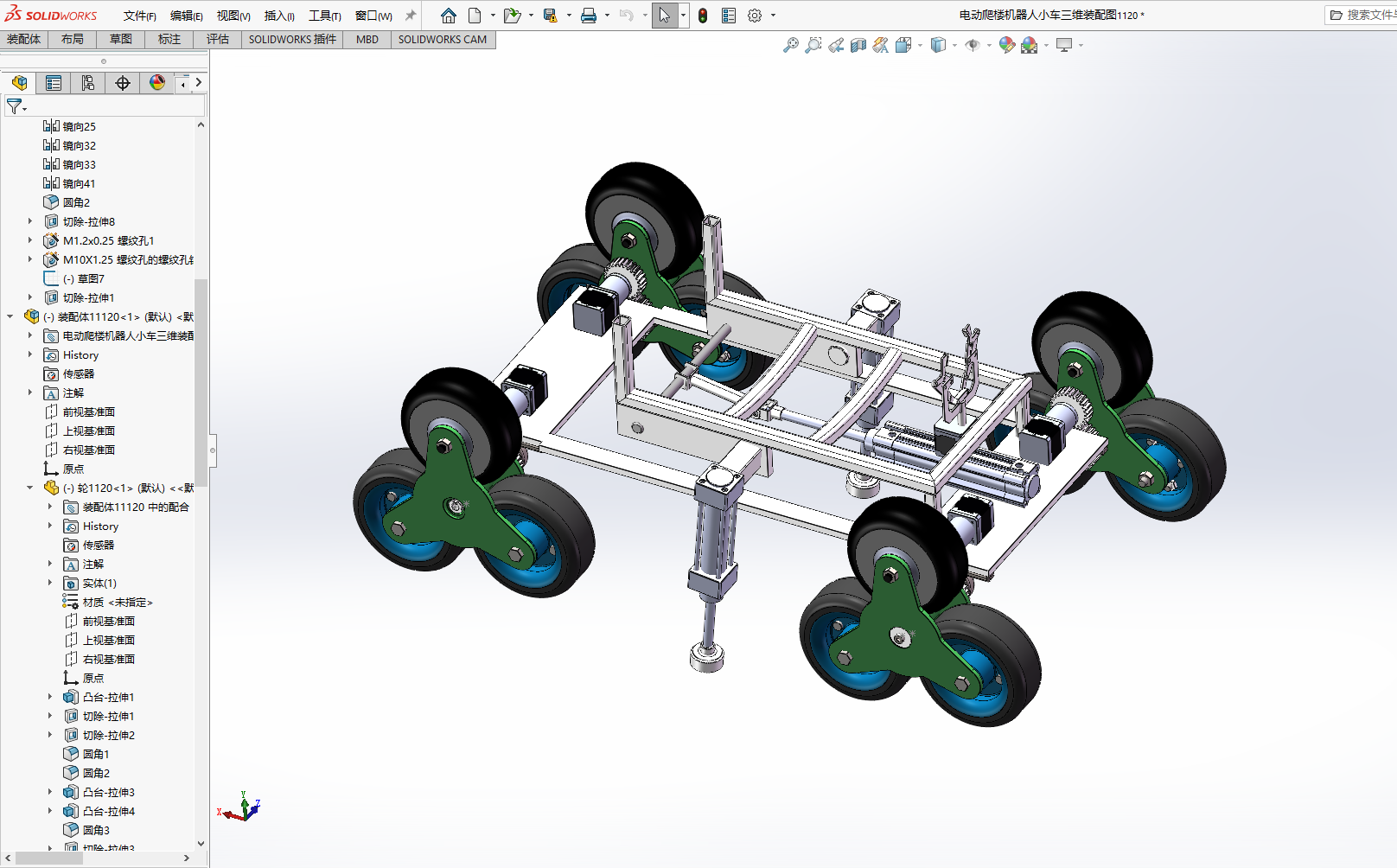Click the feature tree scroll-down arrow

pyautogui.click(x=201, y=844)
